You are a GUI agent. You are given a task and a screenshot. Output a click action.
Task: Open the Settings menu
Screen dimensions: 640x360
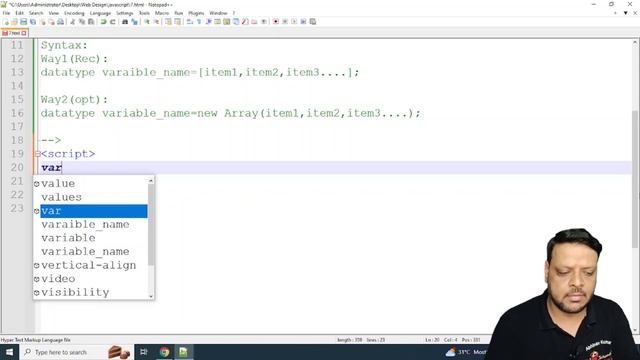click(124, 13)
